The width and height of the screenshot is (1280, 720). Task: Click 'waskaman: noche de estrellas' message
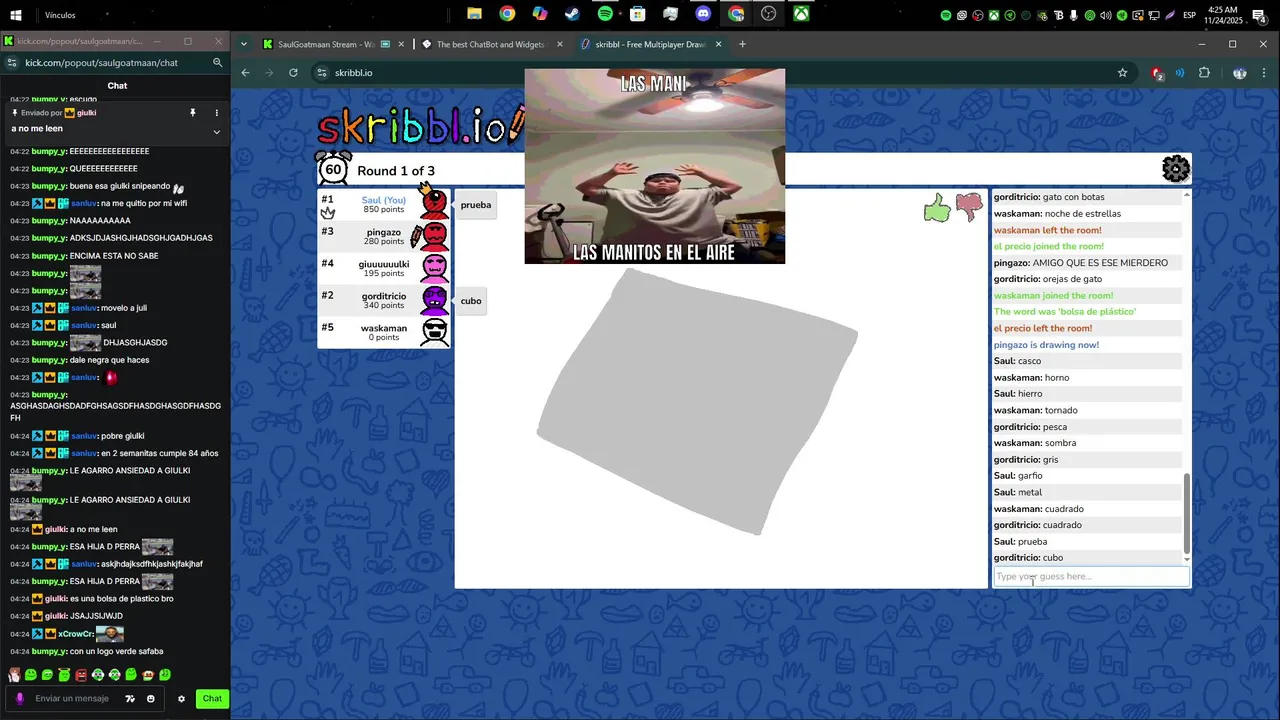tap(1057, 214)
